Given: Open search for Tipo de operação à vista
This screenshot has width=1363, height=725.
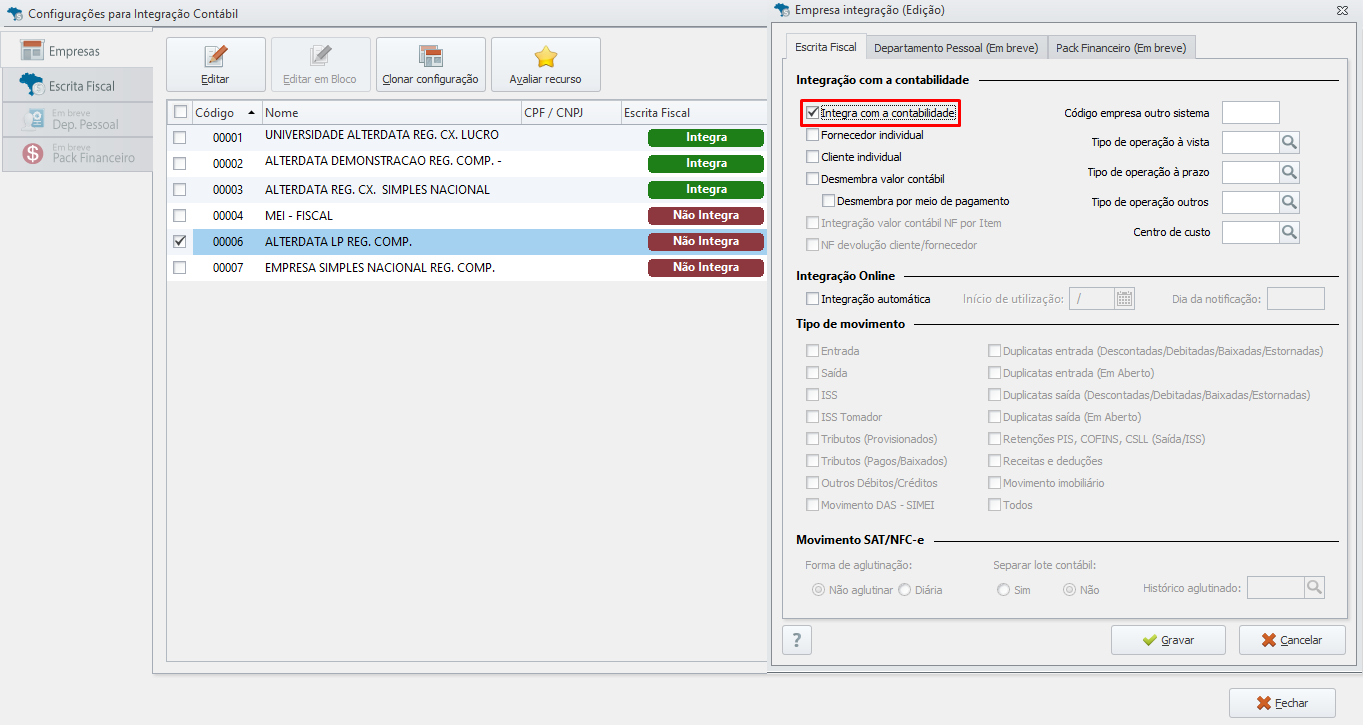Looking at the screenshot, I should click(1290, 143).
